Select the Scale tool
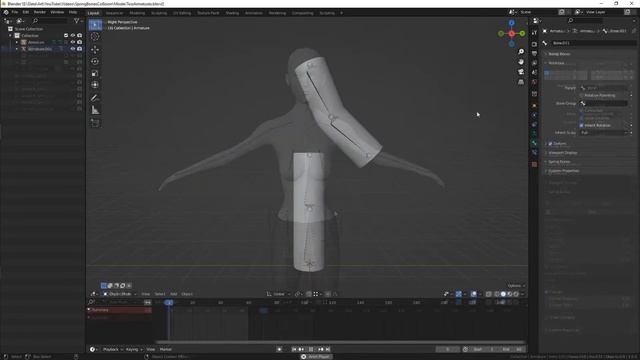Image resolution: width=640 pixels, height=360 pixels. pos(95,73)
